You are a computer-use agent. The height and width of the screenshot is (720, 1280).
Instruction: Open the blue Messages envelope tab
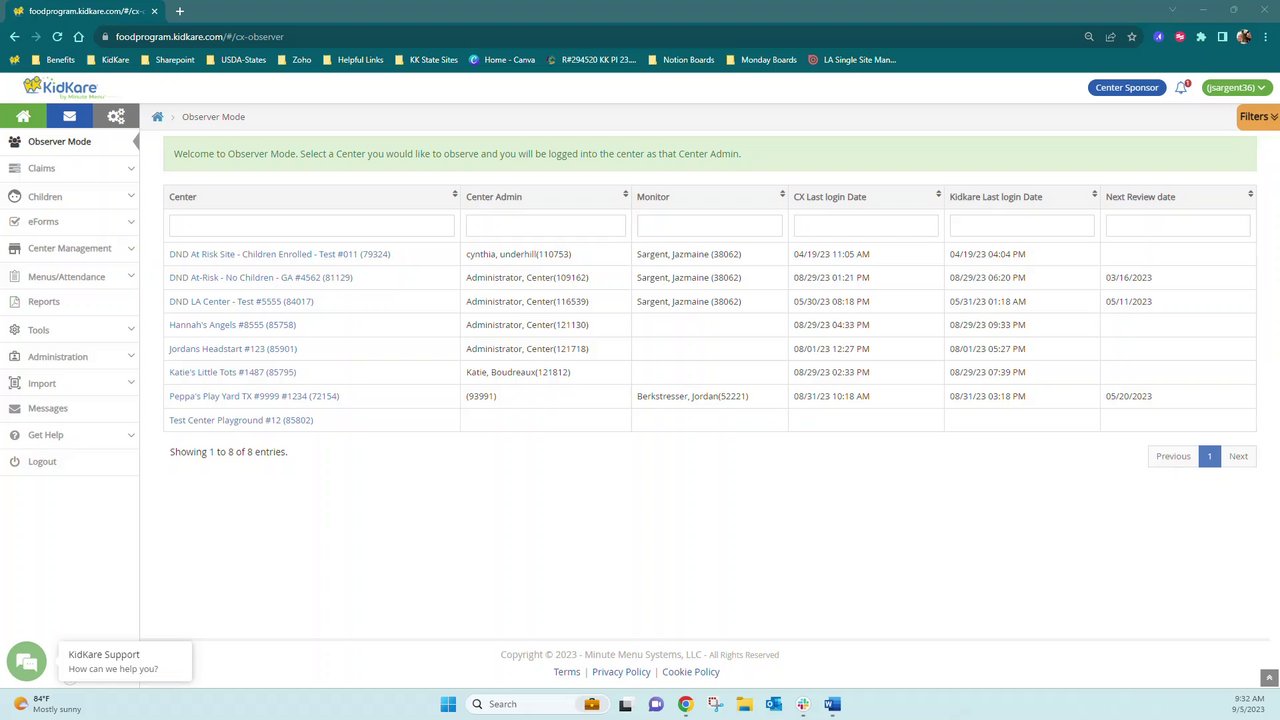click(69, 116)
